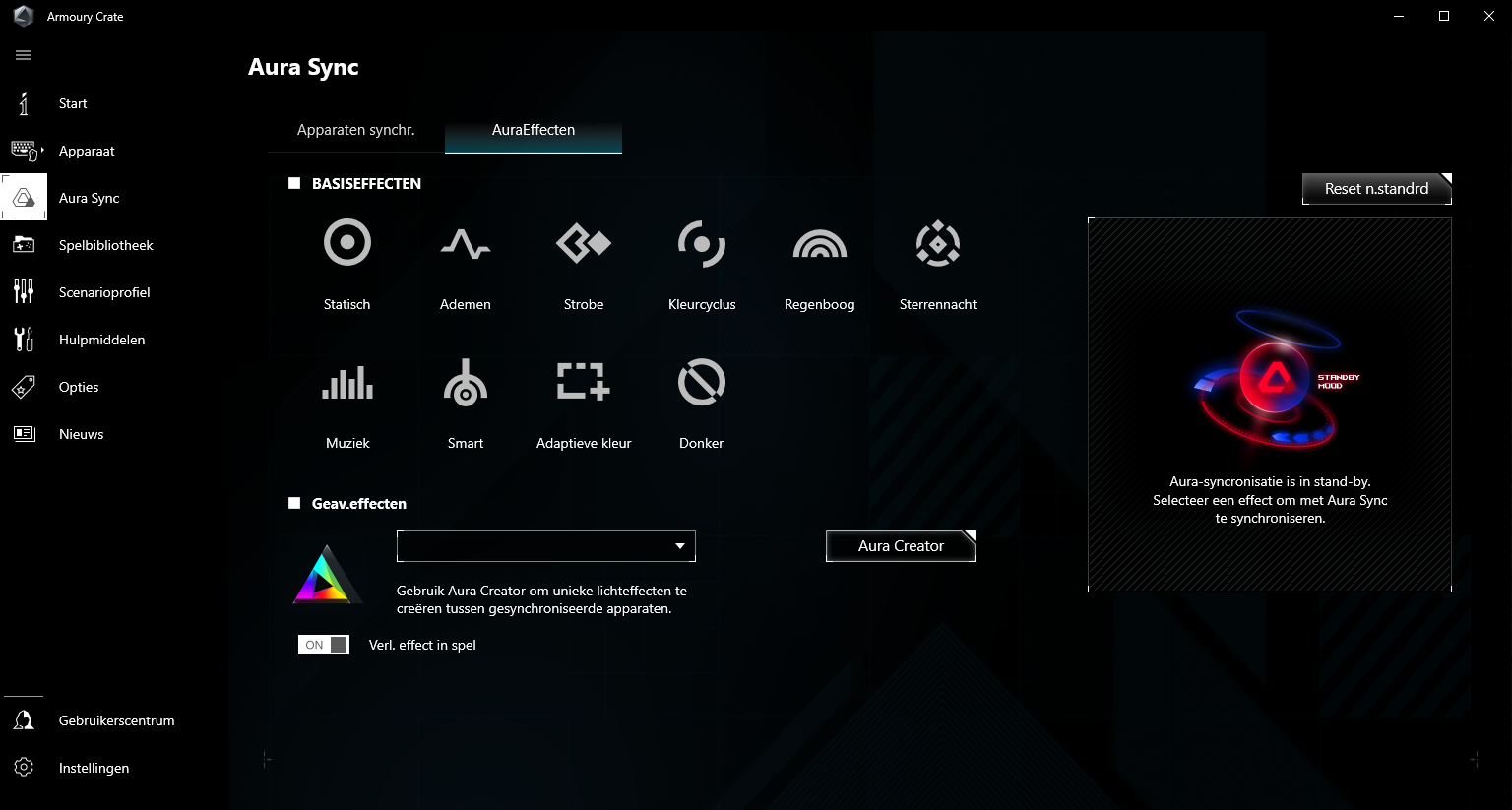Select the Smart effect icon
The width and height of the screenshot is (1512, 810).
click(466, 382)
